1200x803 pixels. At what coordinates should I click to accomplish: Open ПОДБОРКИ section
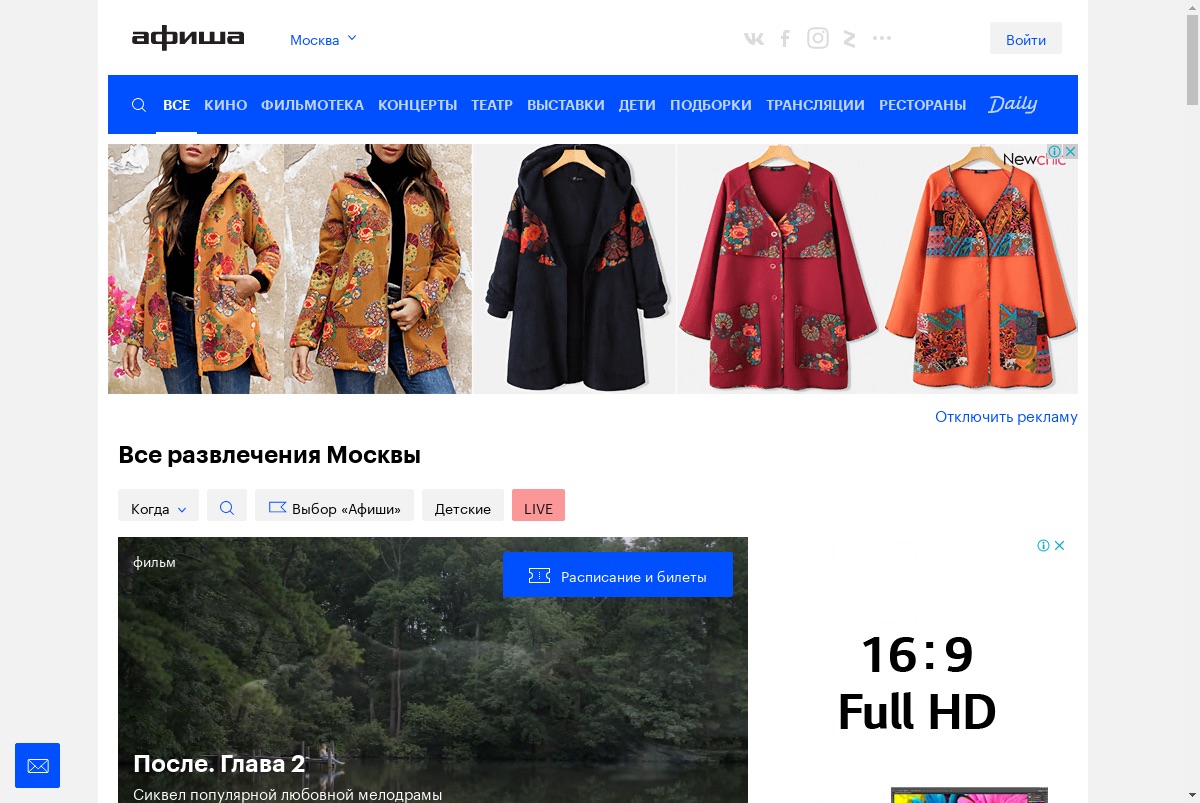pos(711,105)
